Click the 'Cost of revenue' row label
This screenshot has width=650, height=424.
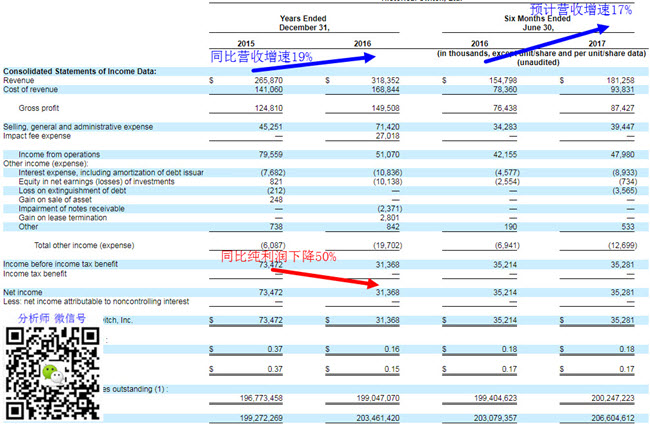point(31,90)
